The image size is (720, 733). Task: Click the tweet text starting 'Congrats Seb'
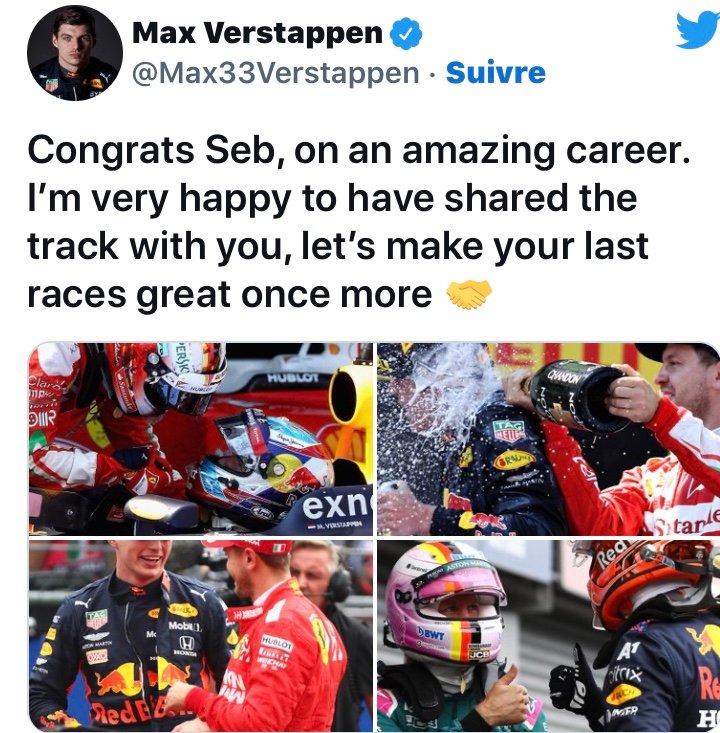click(359, 222)
